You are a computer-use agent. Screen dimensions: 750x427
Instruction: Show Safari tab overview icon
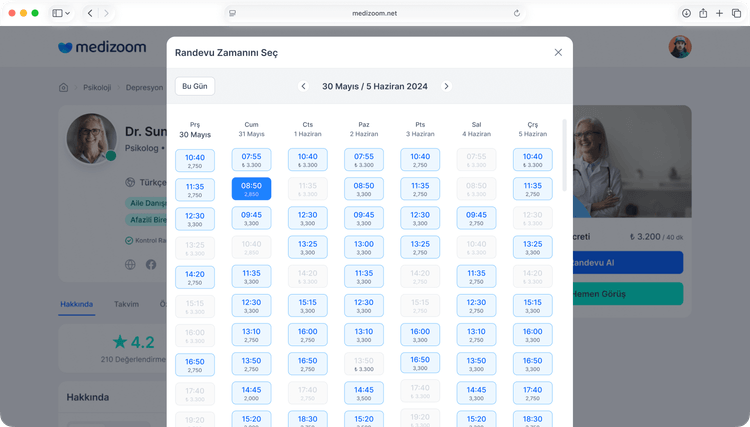[736, 13]
